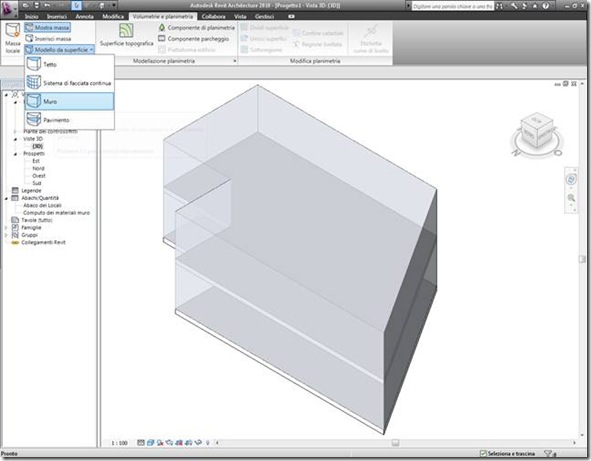Click the binoculars search icon
The height and width of the screenshot is (461, 591).
point(499,6)
